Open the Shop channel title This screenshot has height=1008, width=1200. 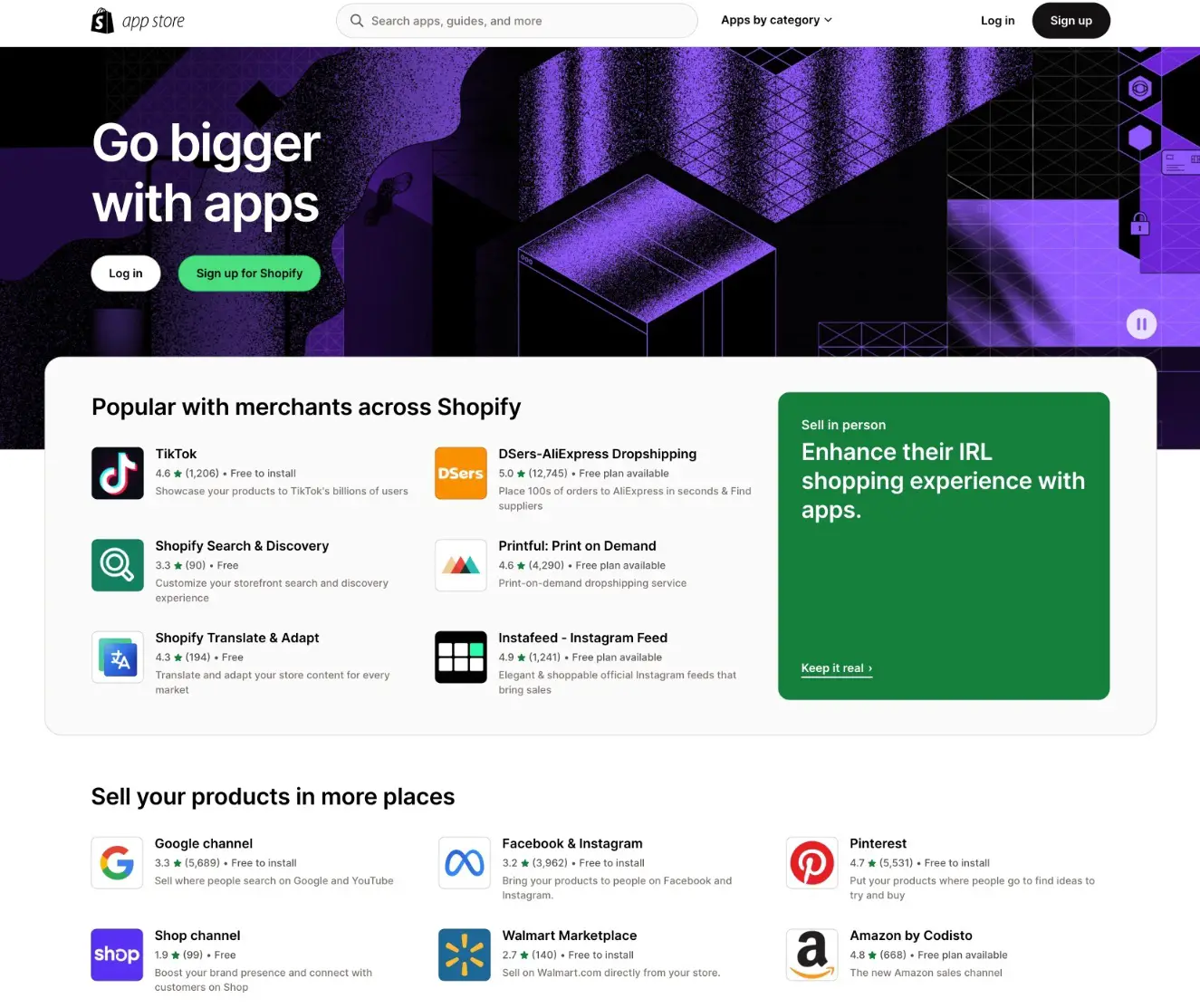(197, 936)
